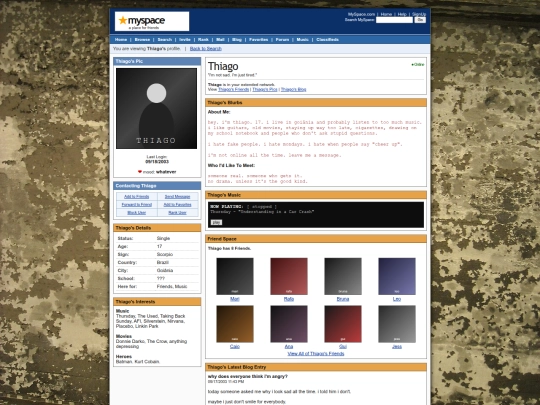Click the MySpace logo

[152, 21]
